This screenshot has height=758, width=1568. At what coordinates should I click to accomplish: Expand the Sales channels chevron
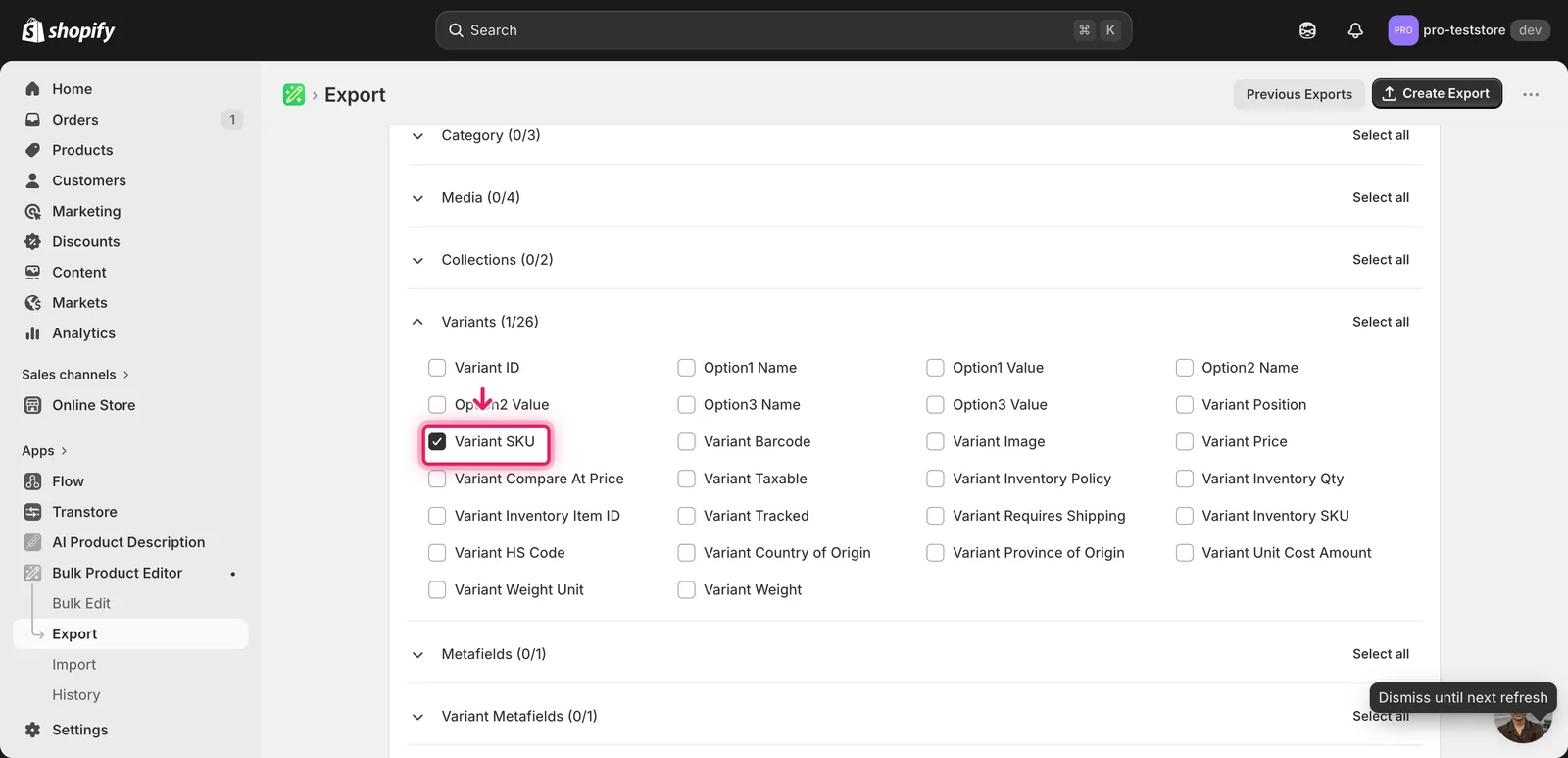126,375
